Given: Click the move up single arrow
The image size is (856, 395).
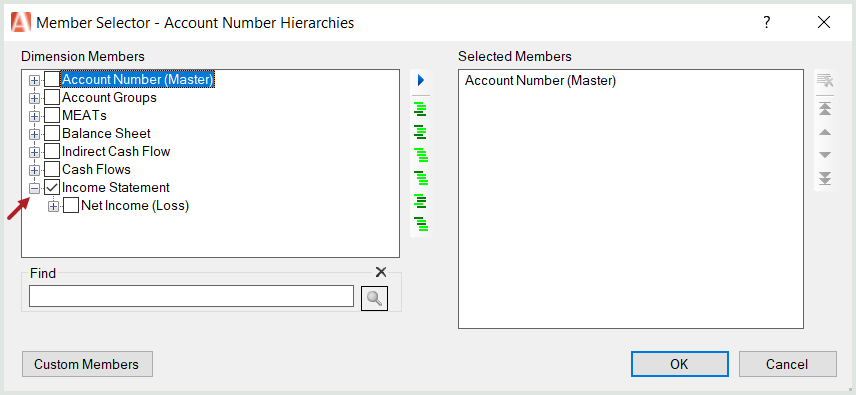Looking at the screenshot, I should click(825, 132).
